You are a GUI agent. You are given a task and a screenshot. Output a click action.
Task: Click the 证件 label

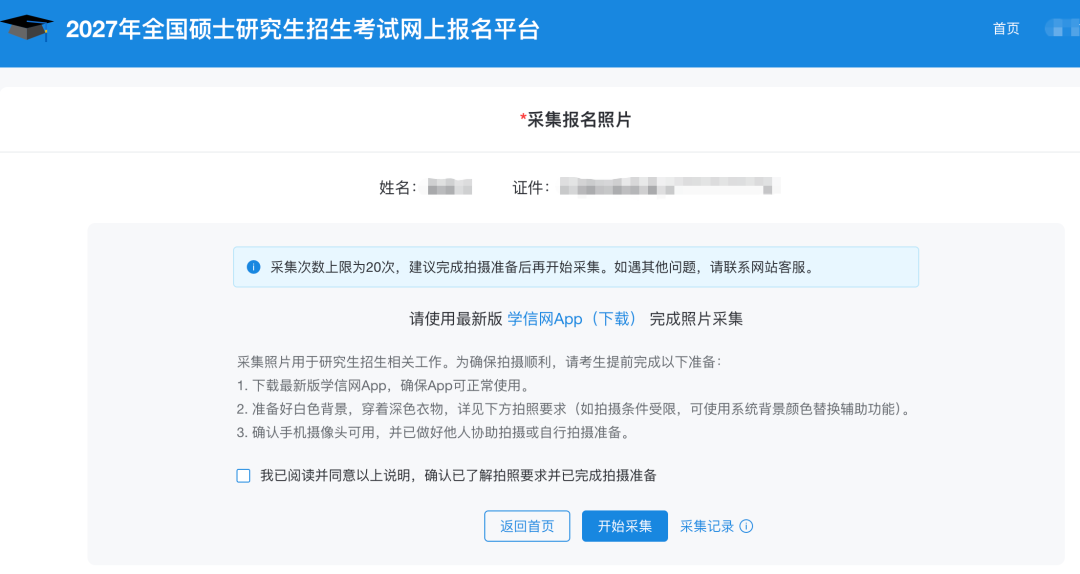coord(531,187)
